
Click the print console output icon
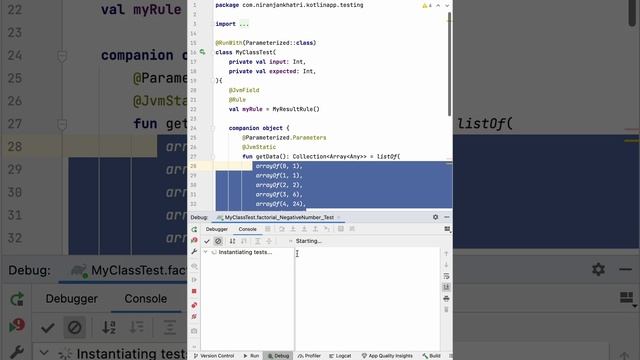(446, 299)
